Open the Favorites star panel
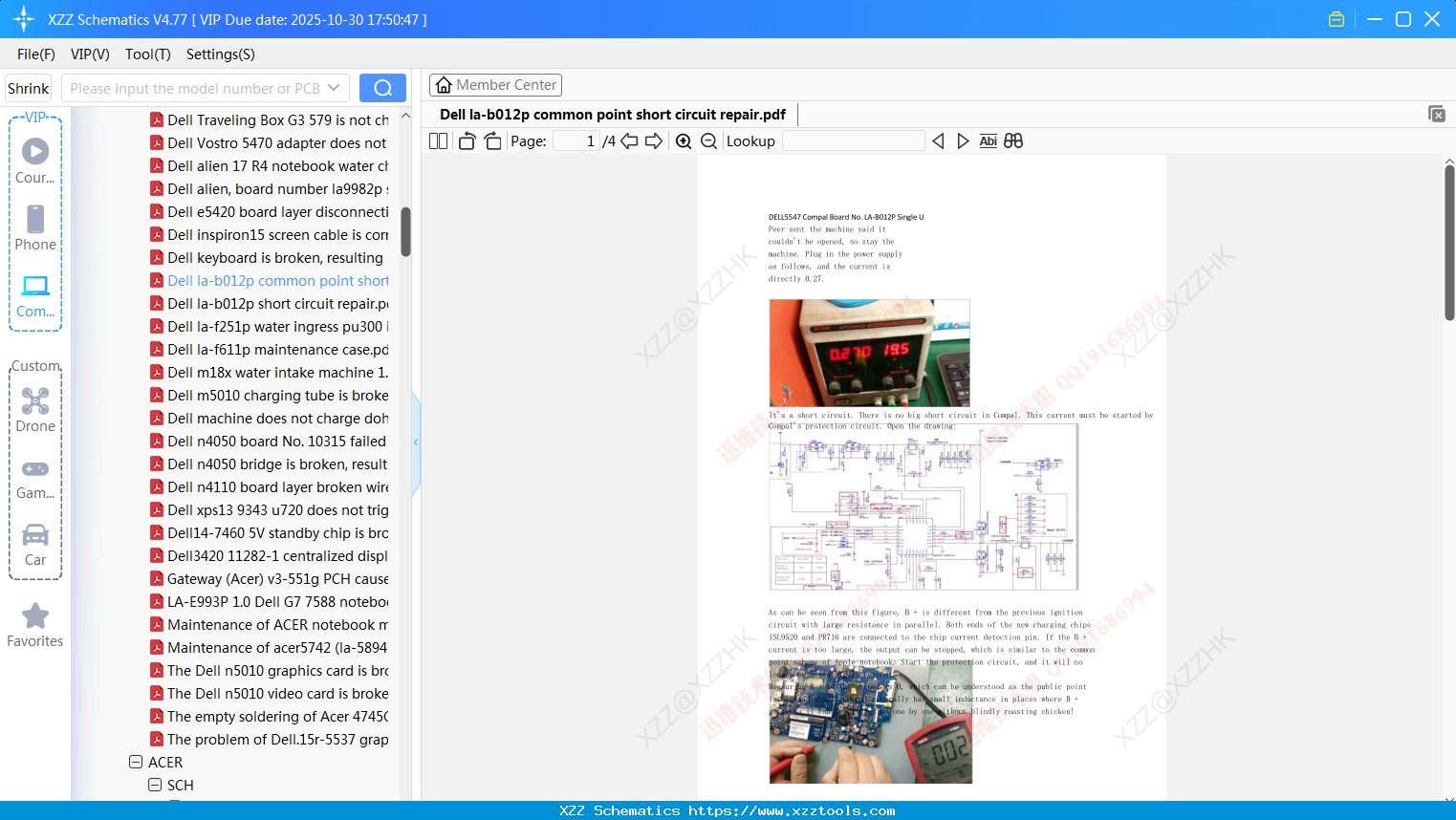1456x820 pixels. pos(35,625)
